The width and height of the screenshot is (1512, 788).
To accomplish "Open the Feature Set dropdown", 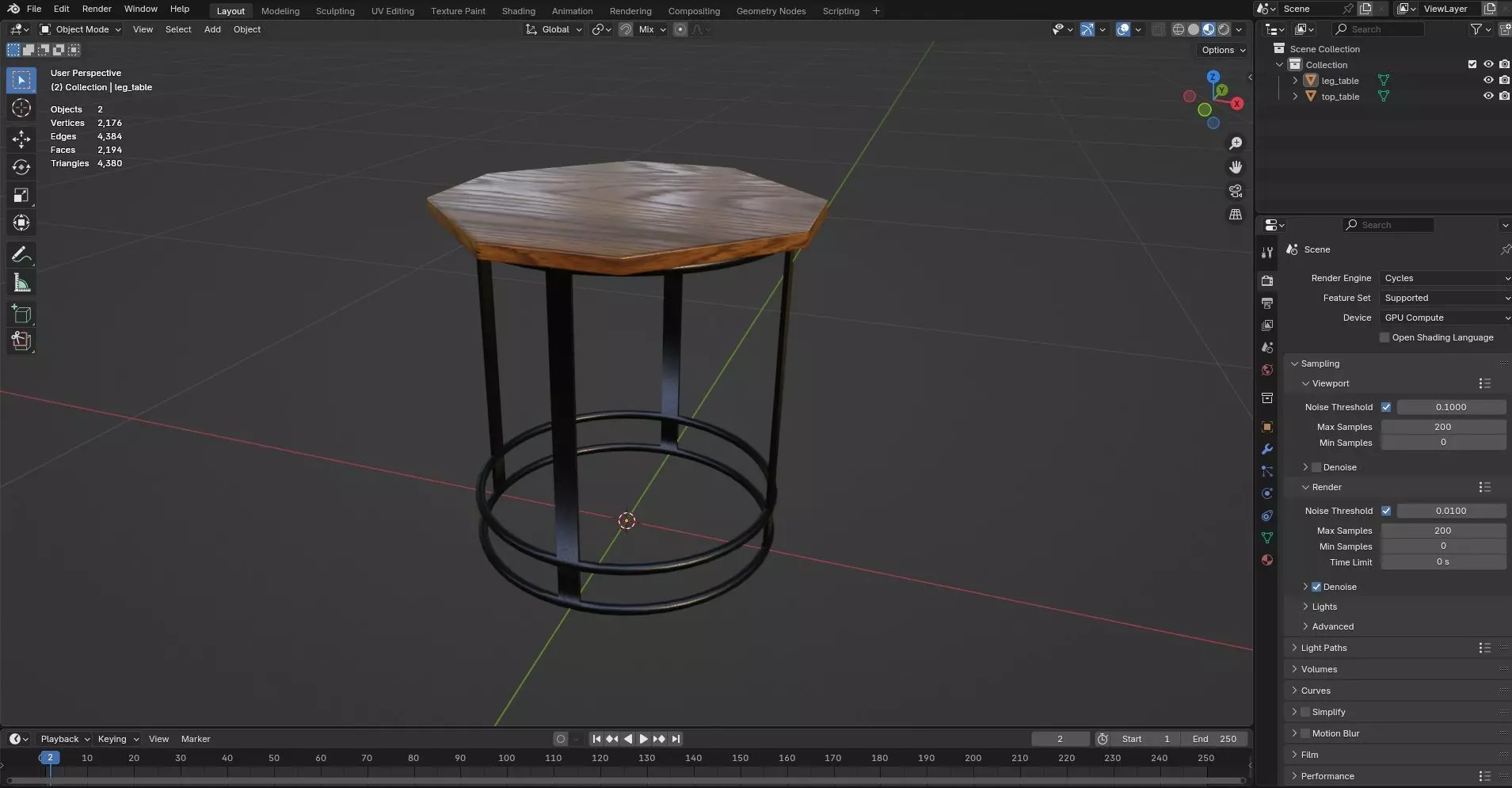I will point(1445,298).
